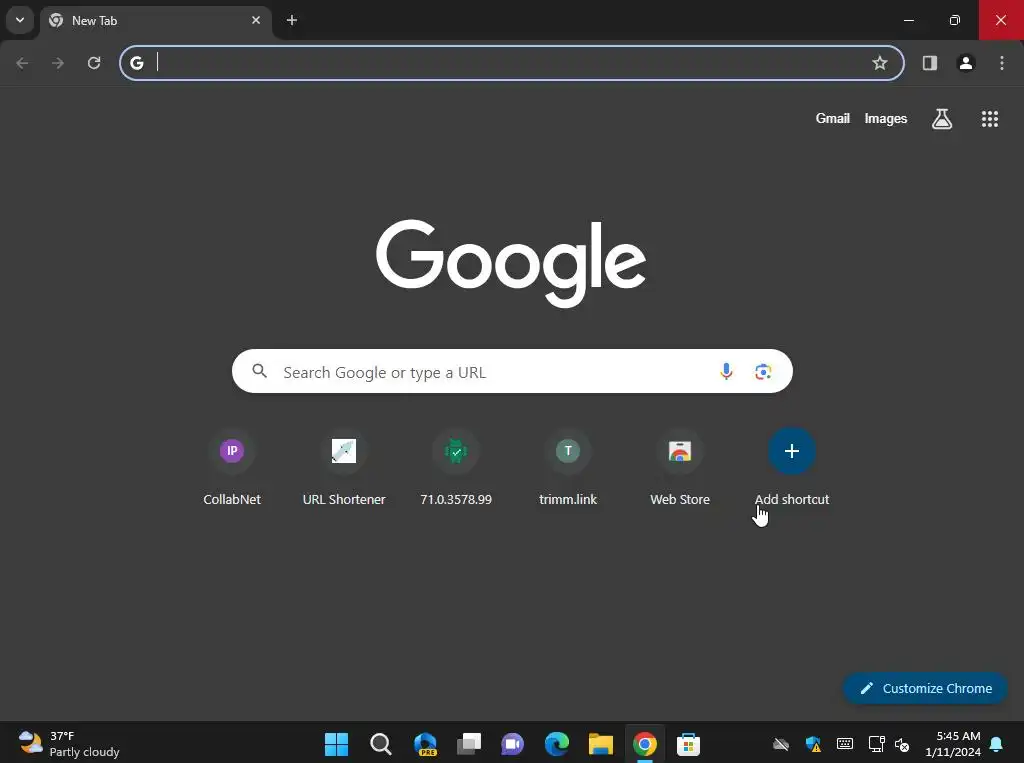Image resolution: width=1024 pixels, height=763 pixels.
Task: Click the browser forward arrow
Action: [x=58, y=63]
